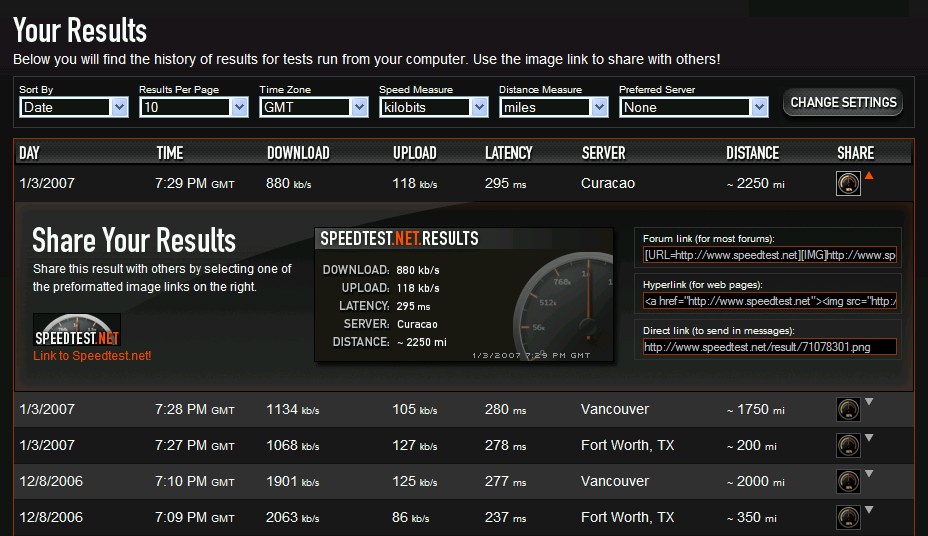
Task: Open the Distance Measure dropdown
Action: click(553, 107)
